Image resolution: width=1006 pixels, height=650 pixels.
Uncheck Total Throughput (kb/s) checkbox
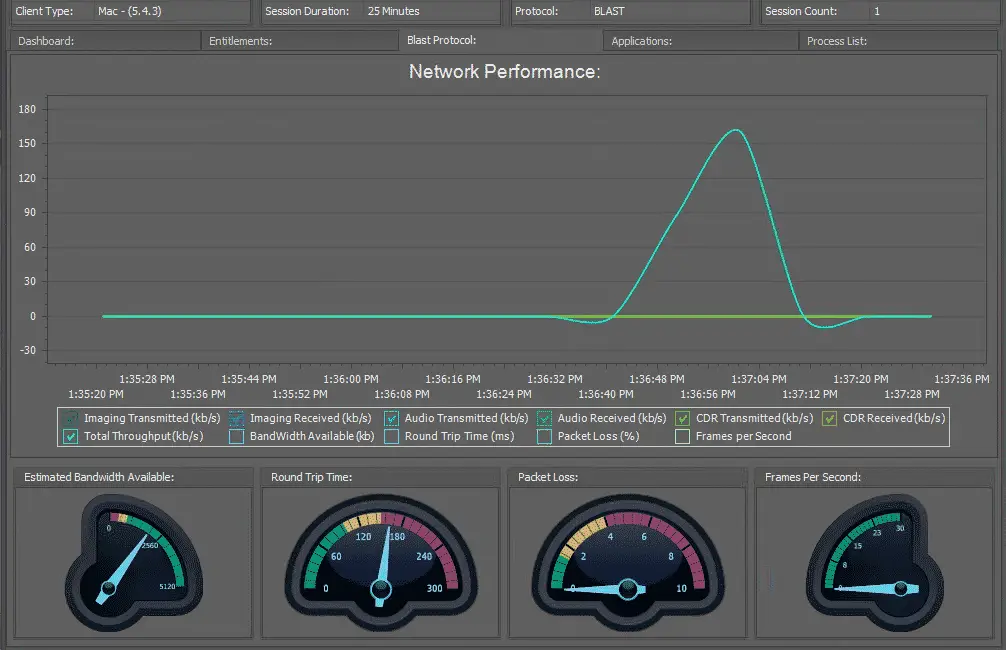pyautogui.click(x=71, y=436)
